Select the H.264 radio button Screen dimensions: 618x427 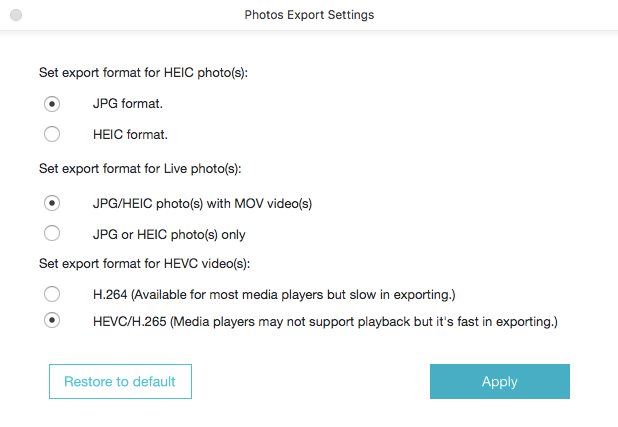point(52,294)
